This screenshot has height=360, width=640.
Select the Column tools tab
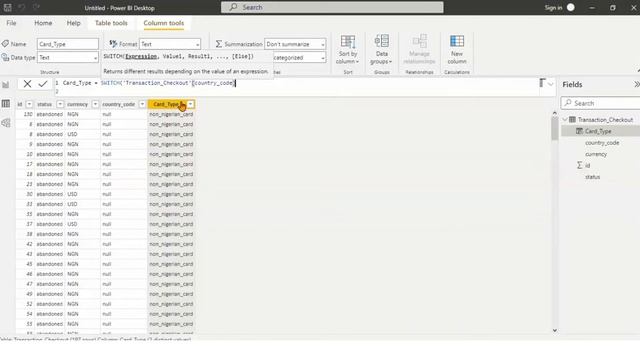[164, 23]
